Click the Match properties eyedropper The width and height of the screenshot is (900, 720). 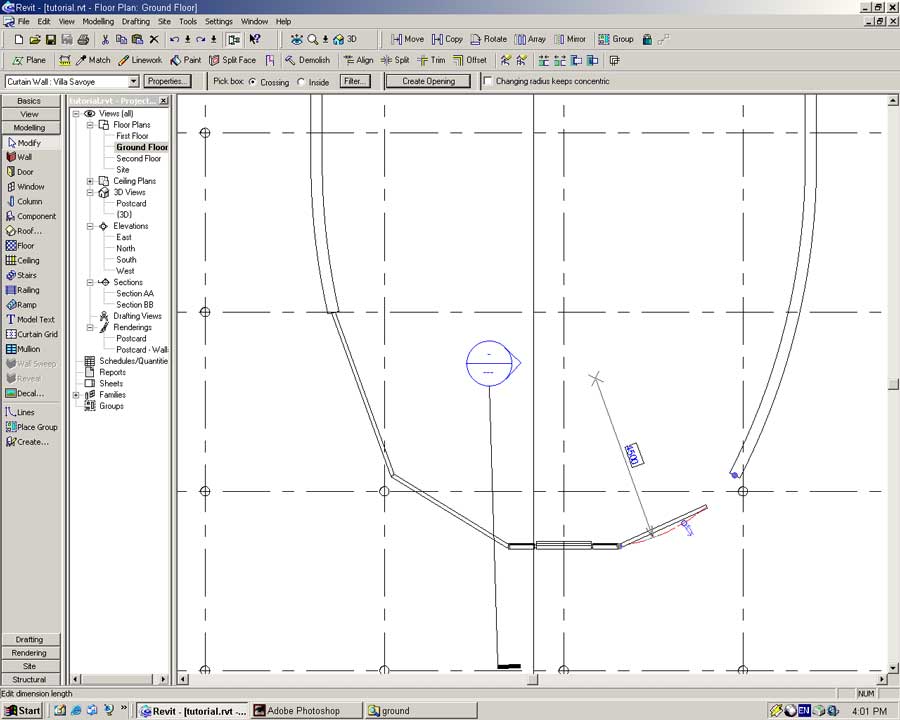tap(93, 60)
